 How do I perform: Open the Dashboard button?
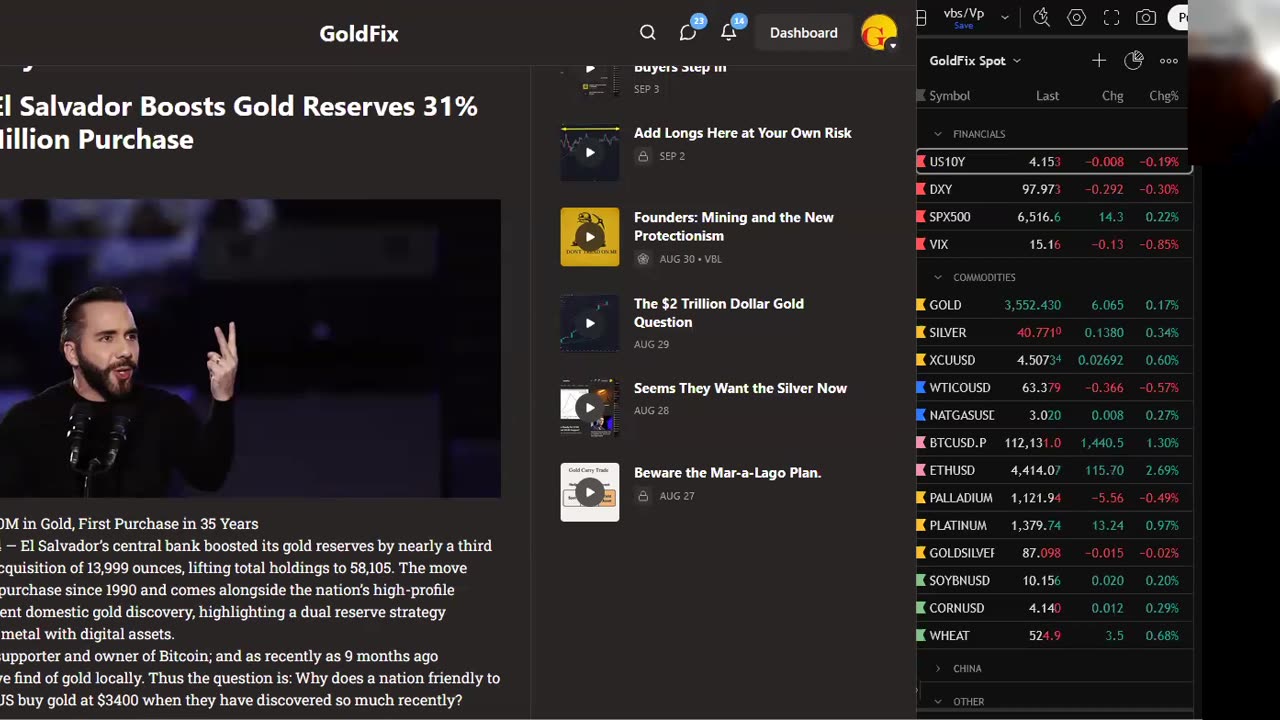click(x=803, y=33)
